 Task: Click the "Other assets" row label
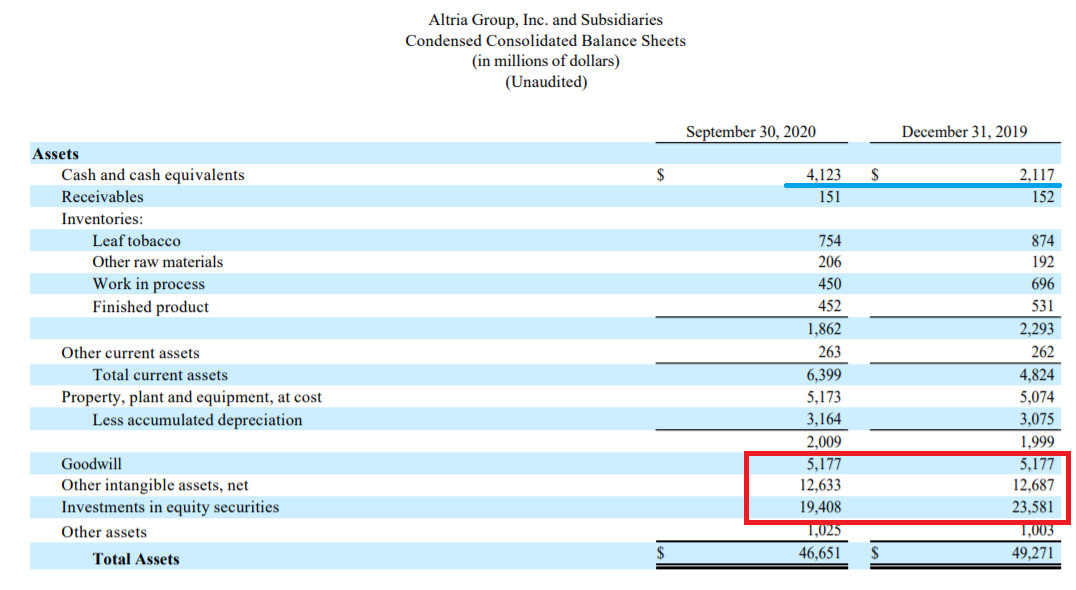click(104, 532)
